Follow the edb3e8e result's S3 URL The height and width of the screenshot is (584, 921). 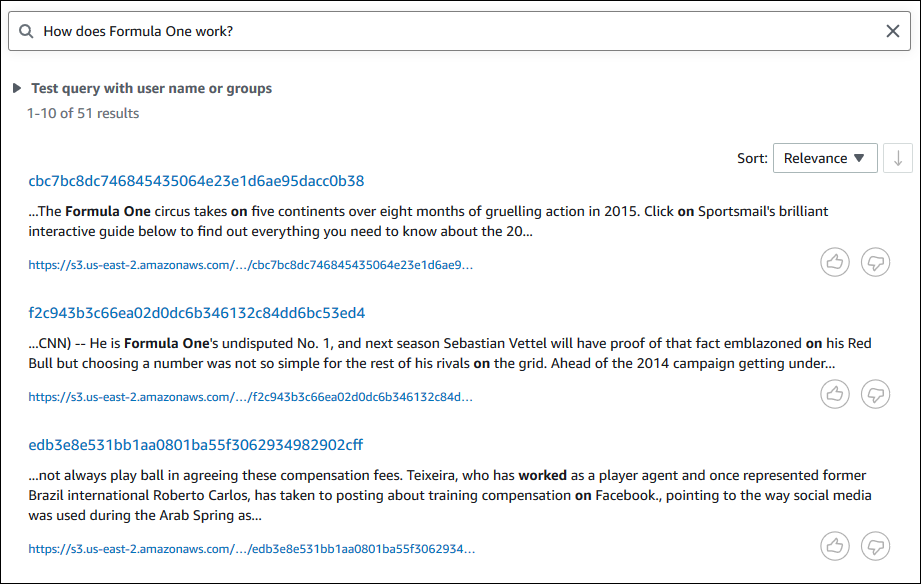click(250, 548)
